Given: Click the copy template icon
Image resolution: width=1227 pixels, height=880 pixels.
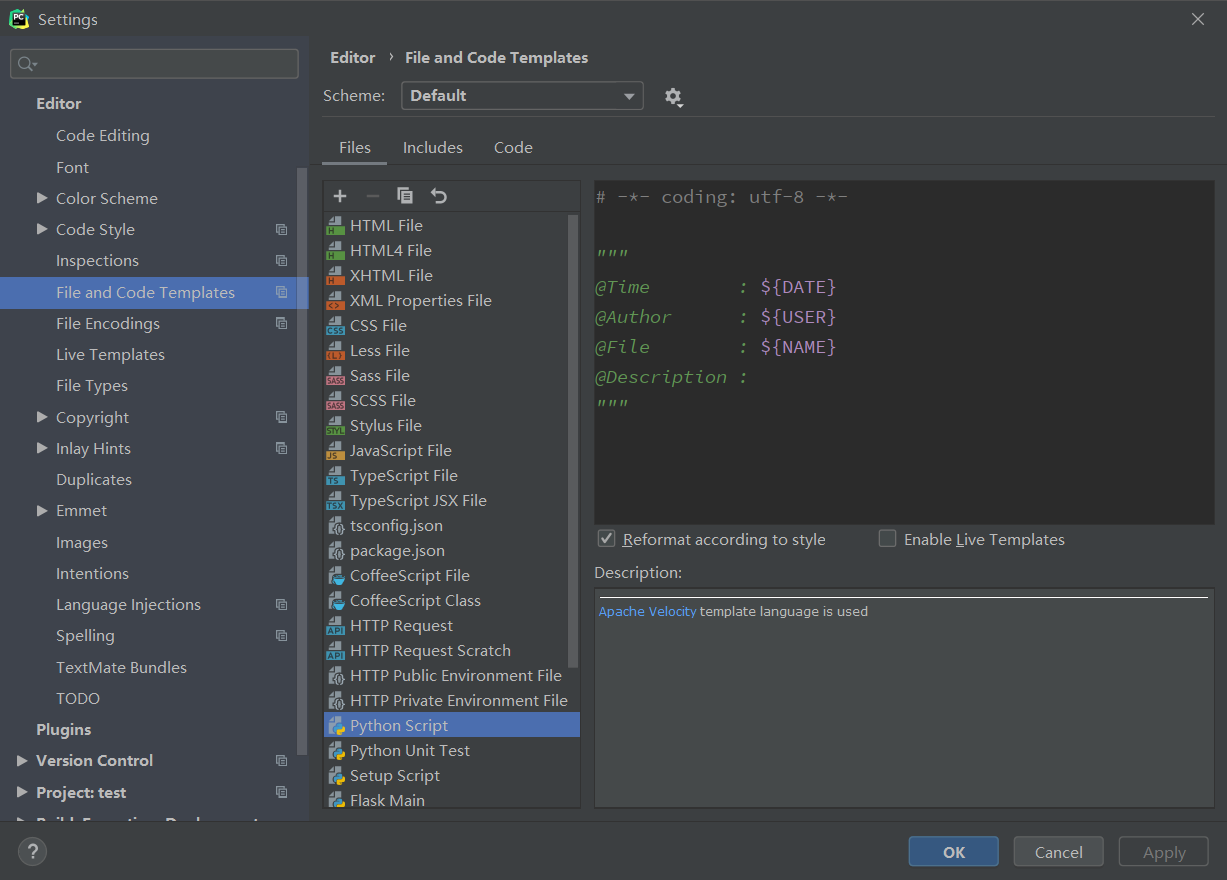Looking at the screenshot, I should [x=405, y=196].
